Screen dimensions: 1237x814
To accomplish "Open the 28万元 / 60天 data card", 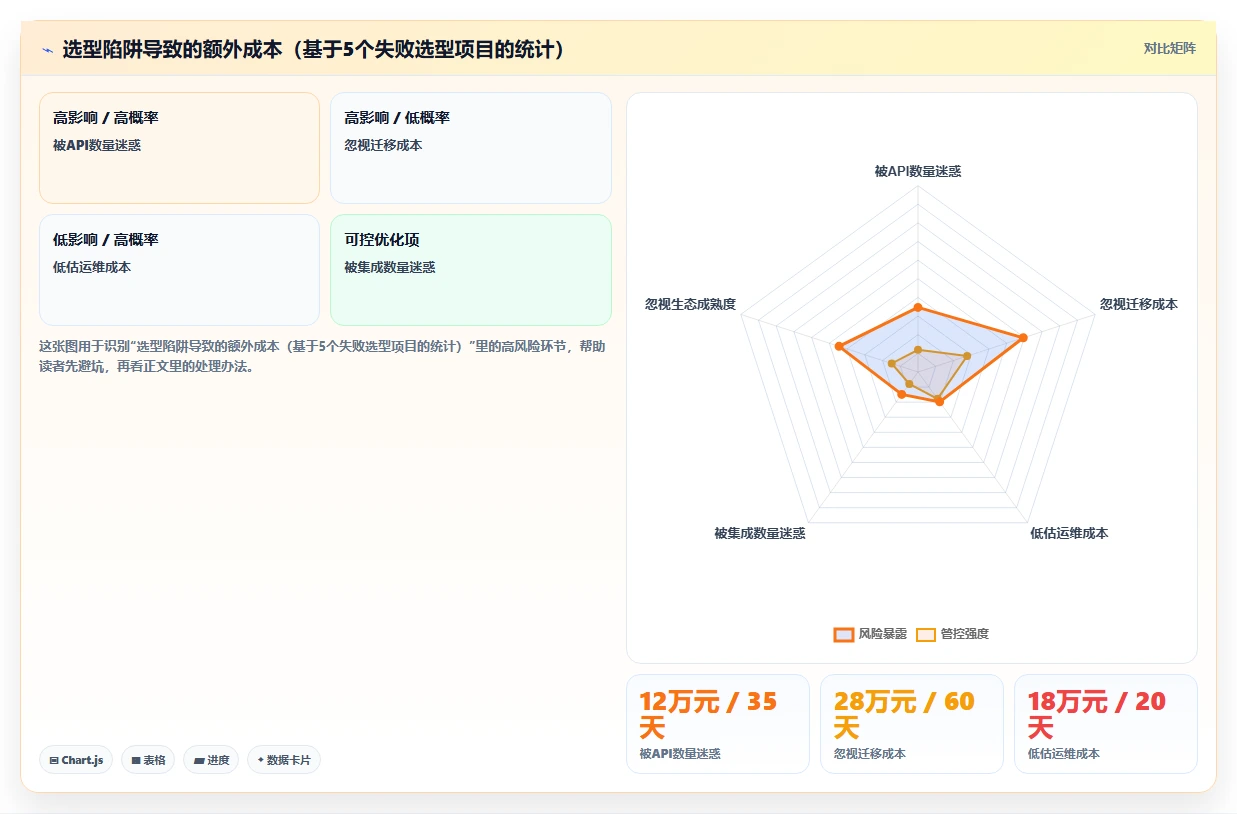I will click(912, 724).
